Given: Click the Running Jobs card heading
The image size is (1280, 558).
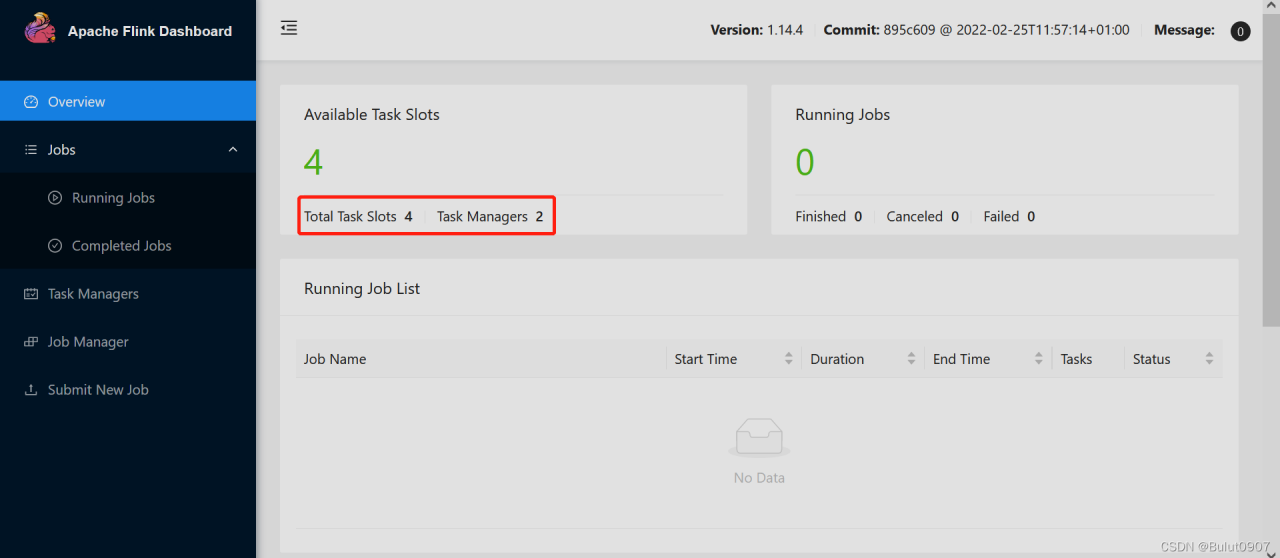Looking at the screenshot, I should tap(842, 114).
